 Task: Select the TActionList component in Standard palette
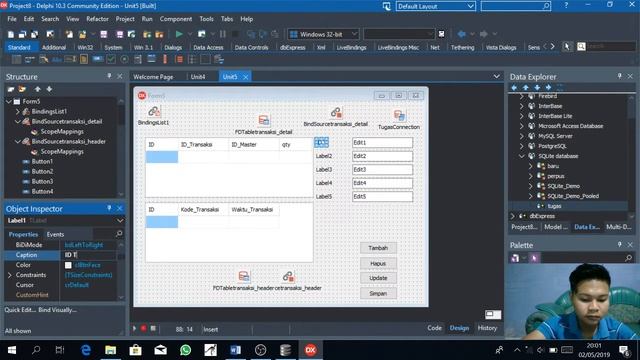(219, 60)
